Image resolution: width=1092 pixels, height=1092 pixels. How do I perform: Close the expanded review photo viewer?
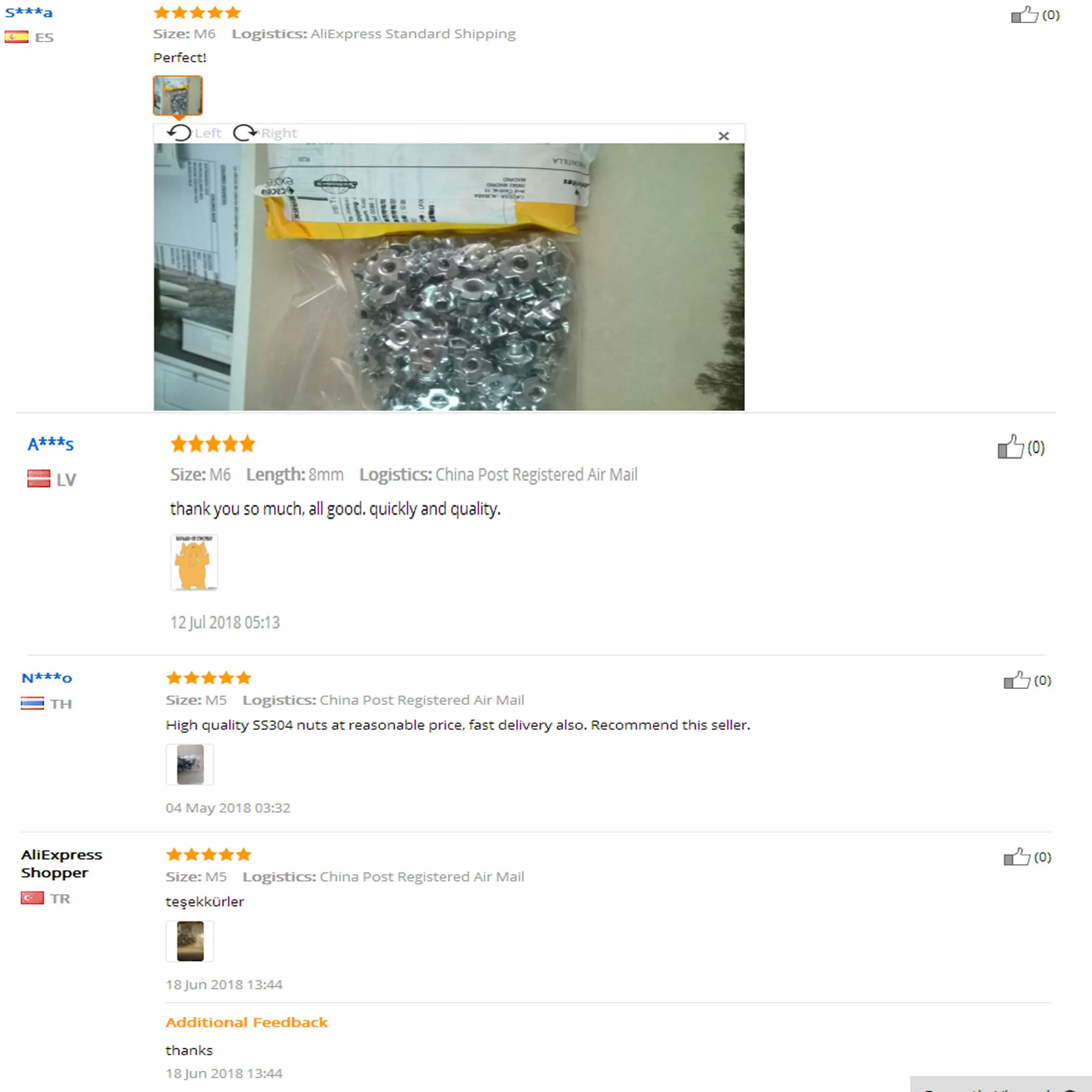724,136
